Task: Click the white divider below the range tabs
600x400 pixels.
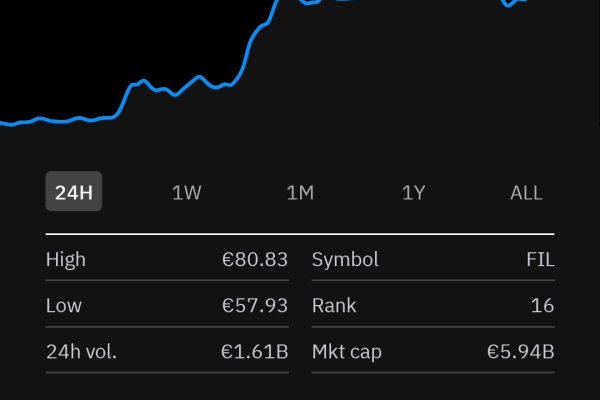Action: 300,234
